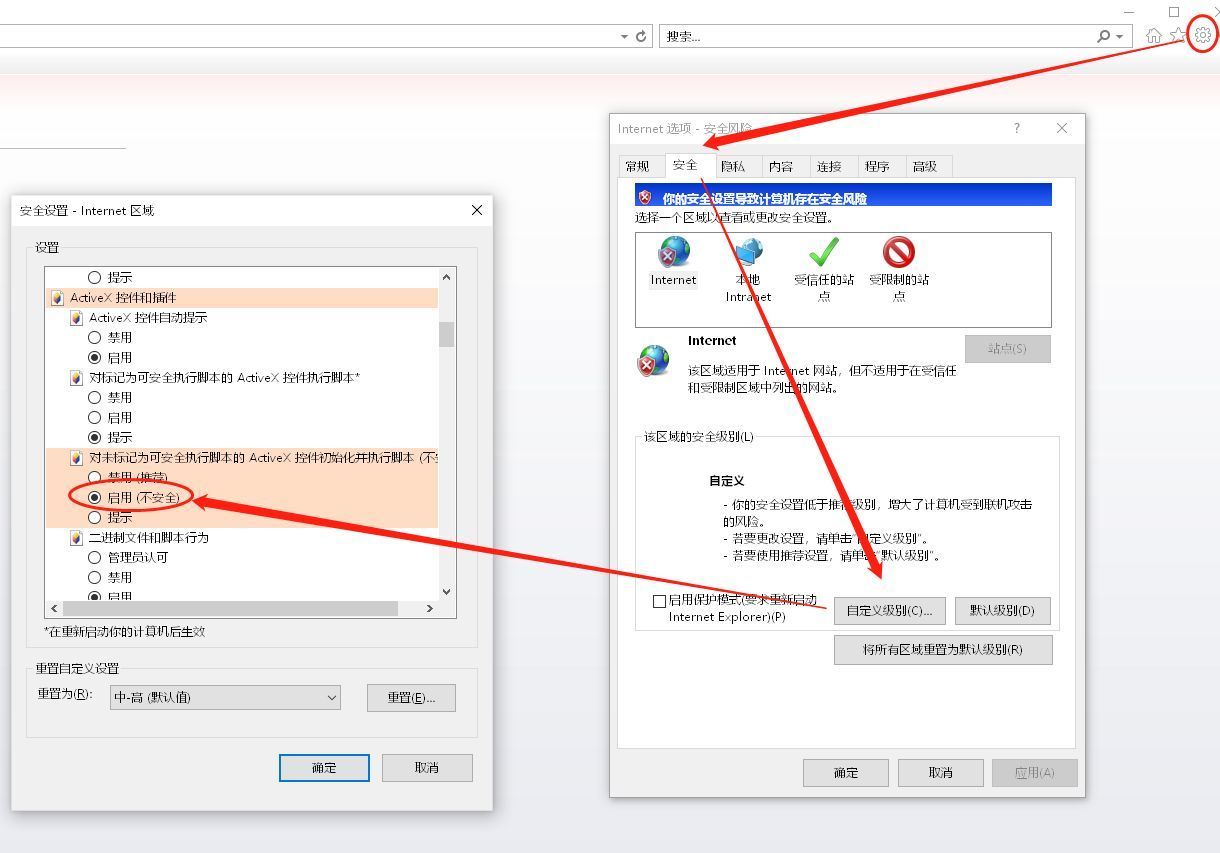Image resolution: width=1220 pixels, height=853 pixels.
Task: Select the 本地 Intranet zone icon
Action: coord(748,253)
